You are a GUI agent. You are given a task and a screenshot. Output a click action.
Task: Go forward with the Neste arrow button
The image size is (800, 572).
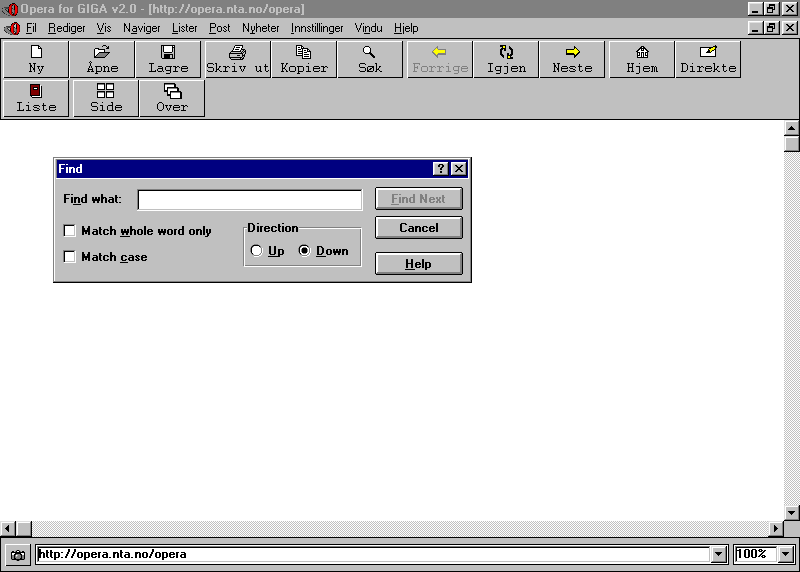[572, 60]
